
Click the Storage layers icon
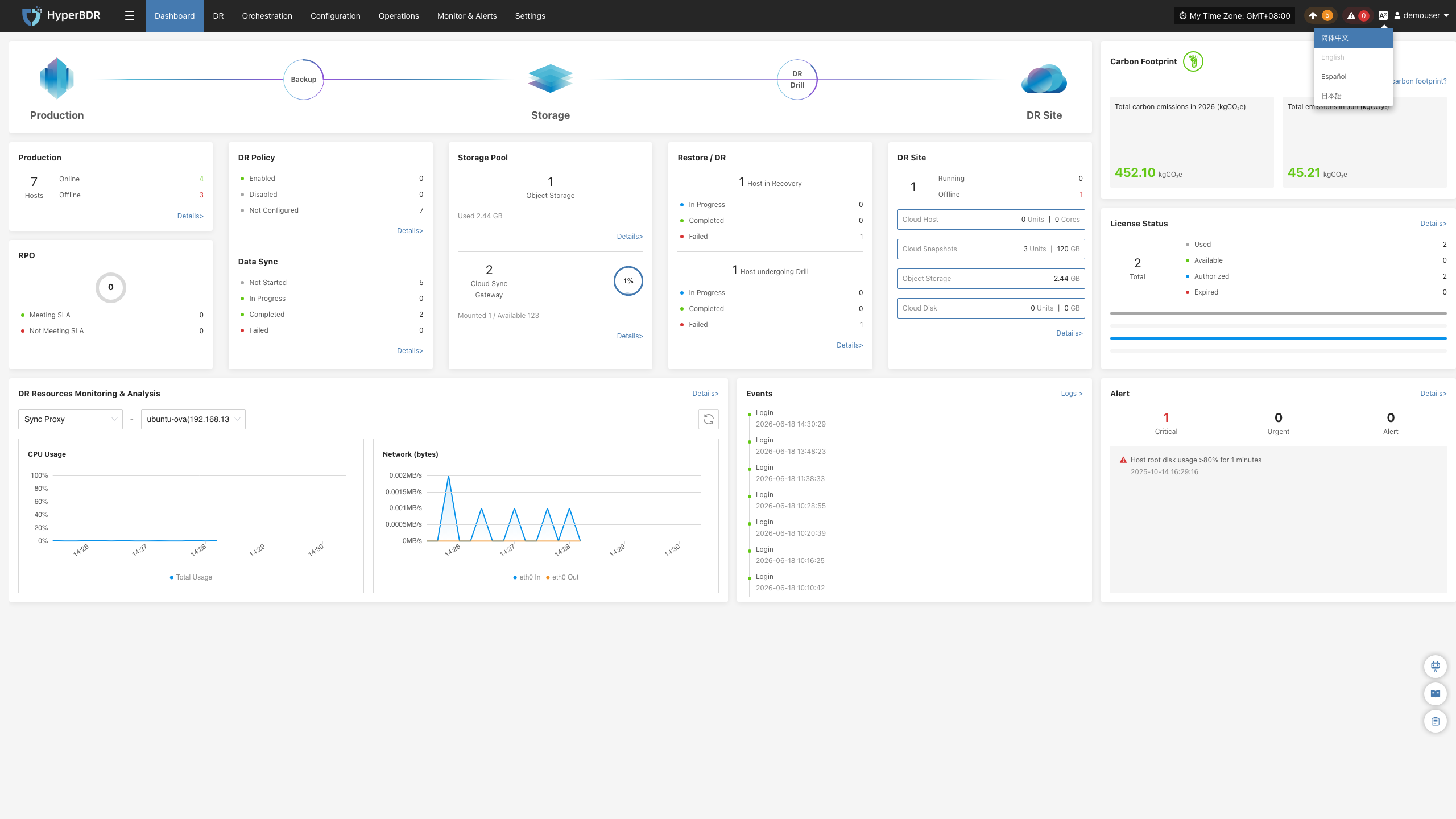click(x=550, y=78)
